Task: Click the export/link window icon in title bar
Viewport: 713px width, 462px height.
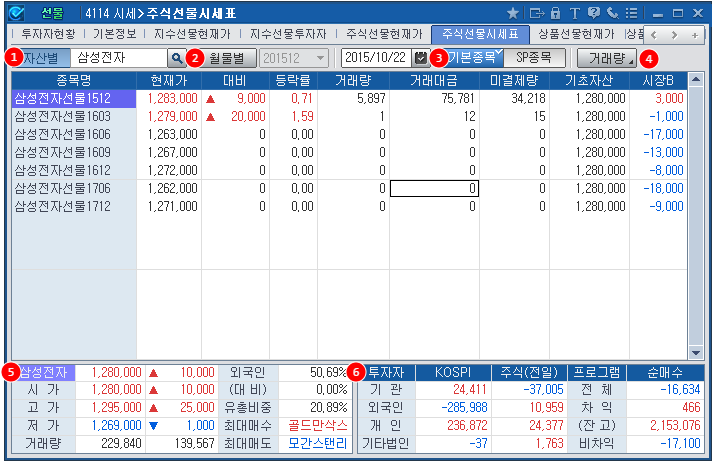Action: tap(537, 13)
